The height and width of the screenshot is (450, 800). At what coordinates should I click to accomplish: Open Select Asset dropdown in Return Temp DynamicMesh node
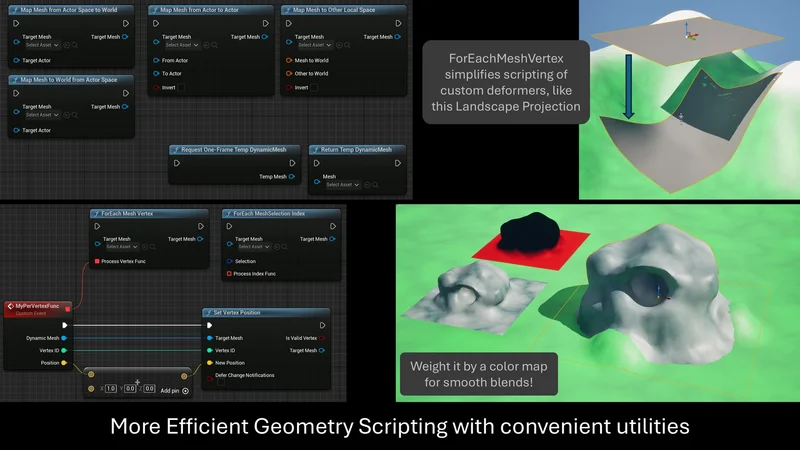[342, 185]
